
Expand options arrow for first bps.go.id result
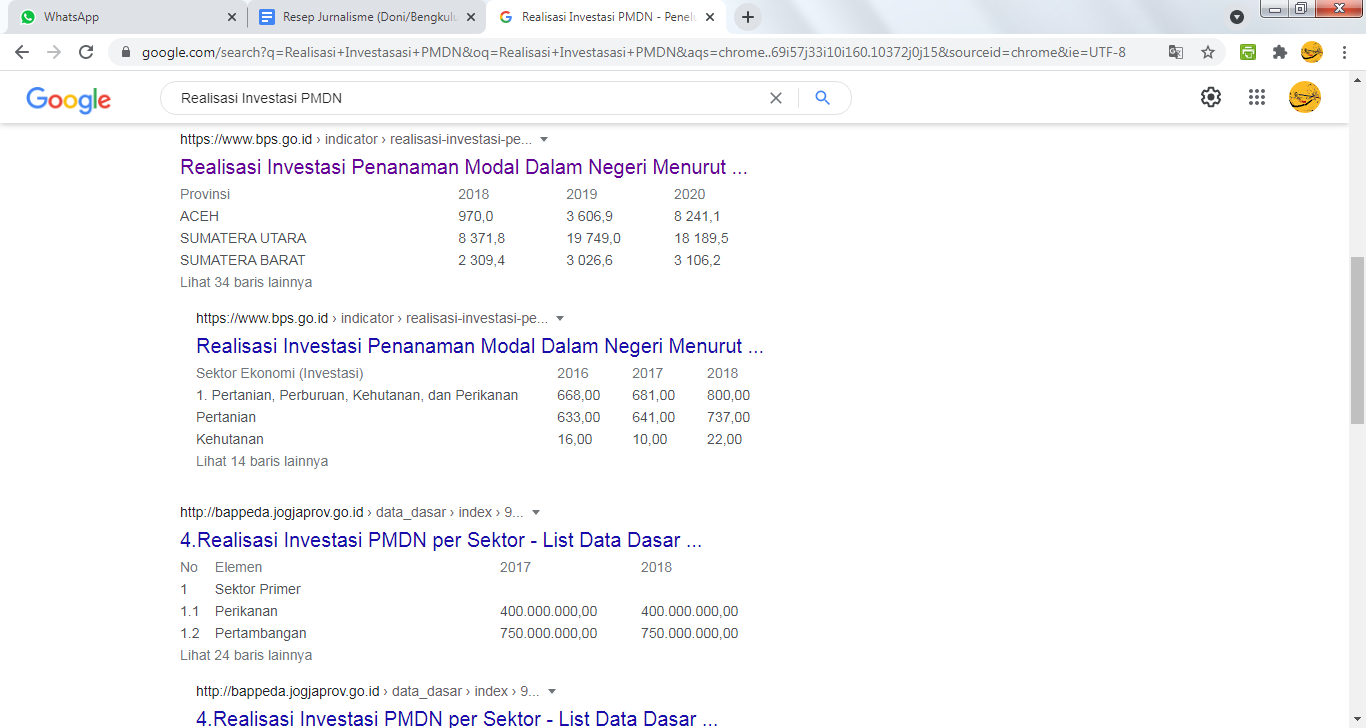point(544,139)
